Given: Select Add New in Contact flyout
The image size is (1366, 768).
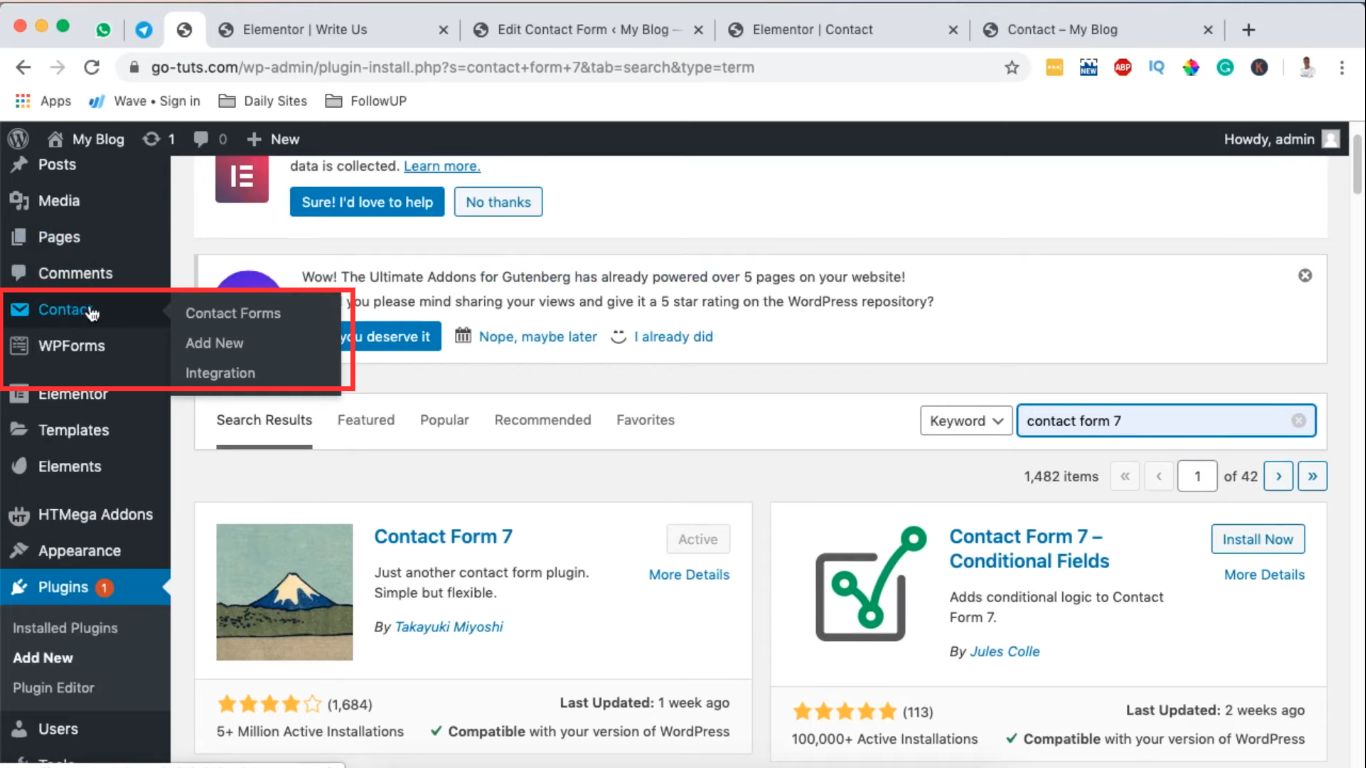Looking at the screenshot, I should tap(214, 343).
